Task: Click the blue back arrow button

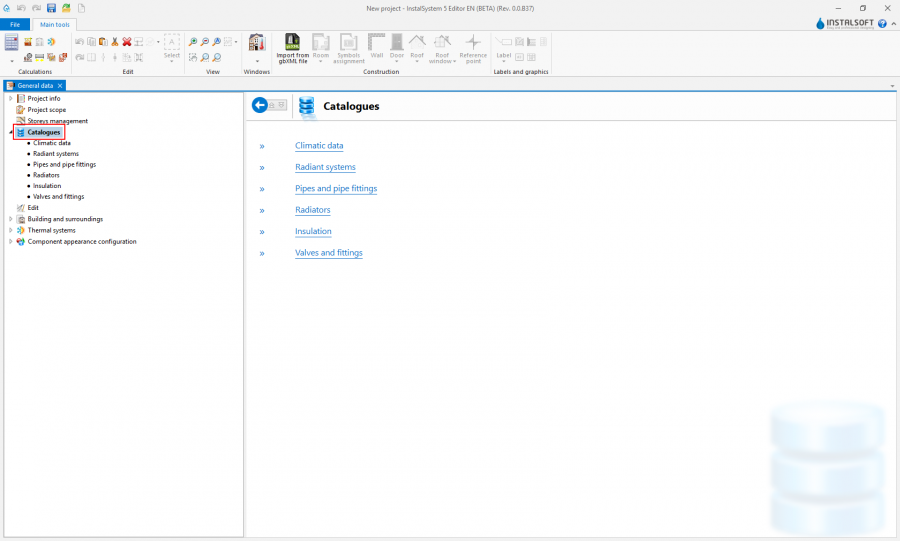Action: [261, 105]
